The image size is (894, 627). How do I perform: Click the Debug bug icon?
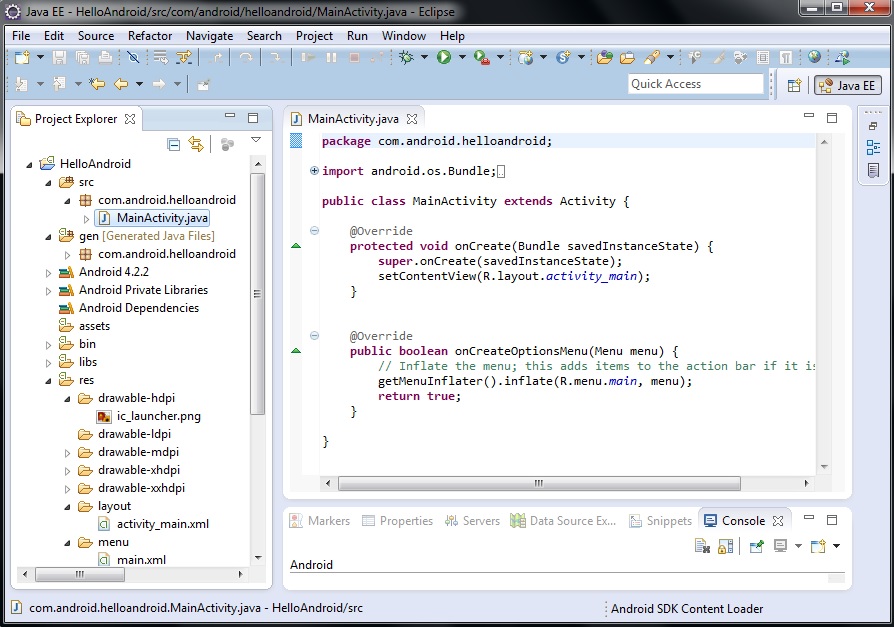click(407, 57)
